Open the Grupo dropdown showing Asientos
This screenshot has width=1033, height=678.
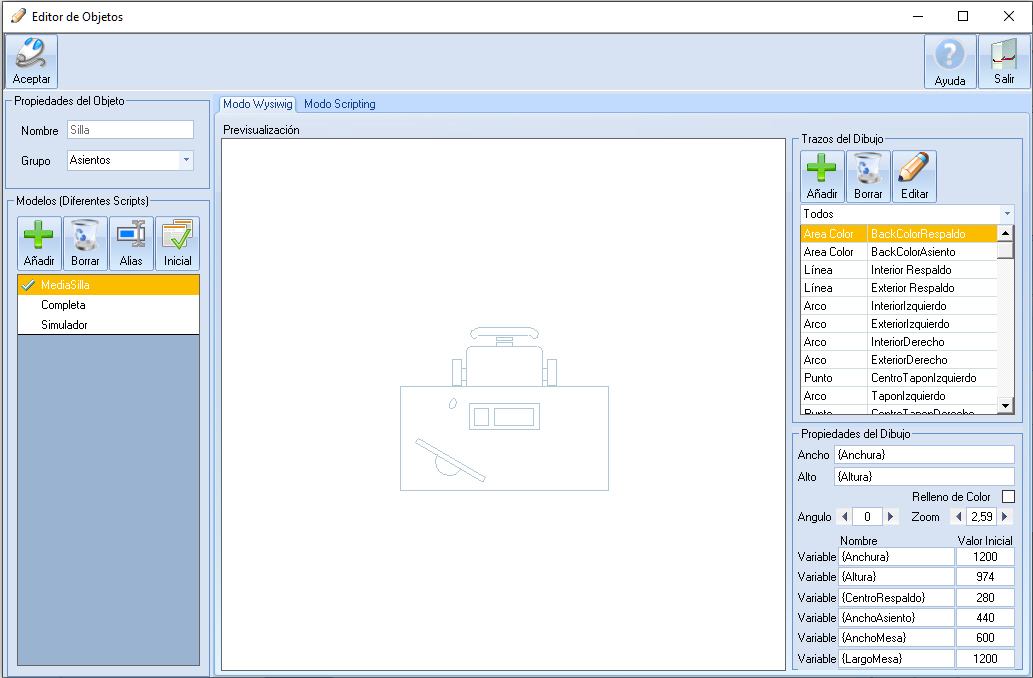tap(186, 160)
